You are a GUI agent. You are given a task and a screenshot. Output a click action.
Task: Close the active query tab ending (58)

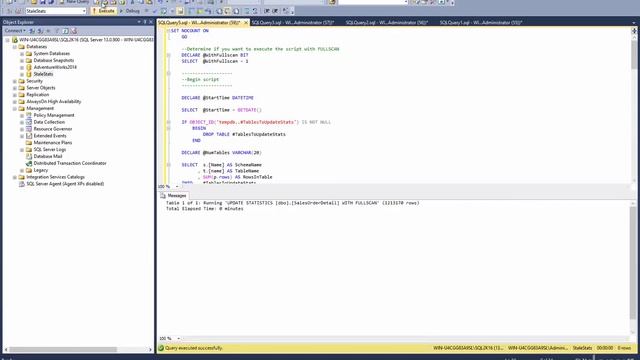246,23
